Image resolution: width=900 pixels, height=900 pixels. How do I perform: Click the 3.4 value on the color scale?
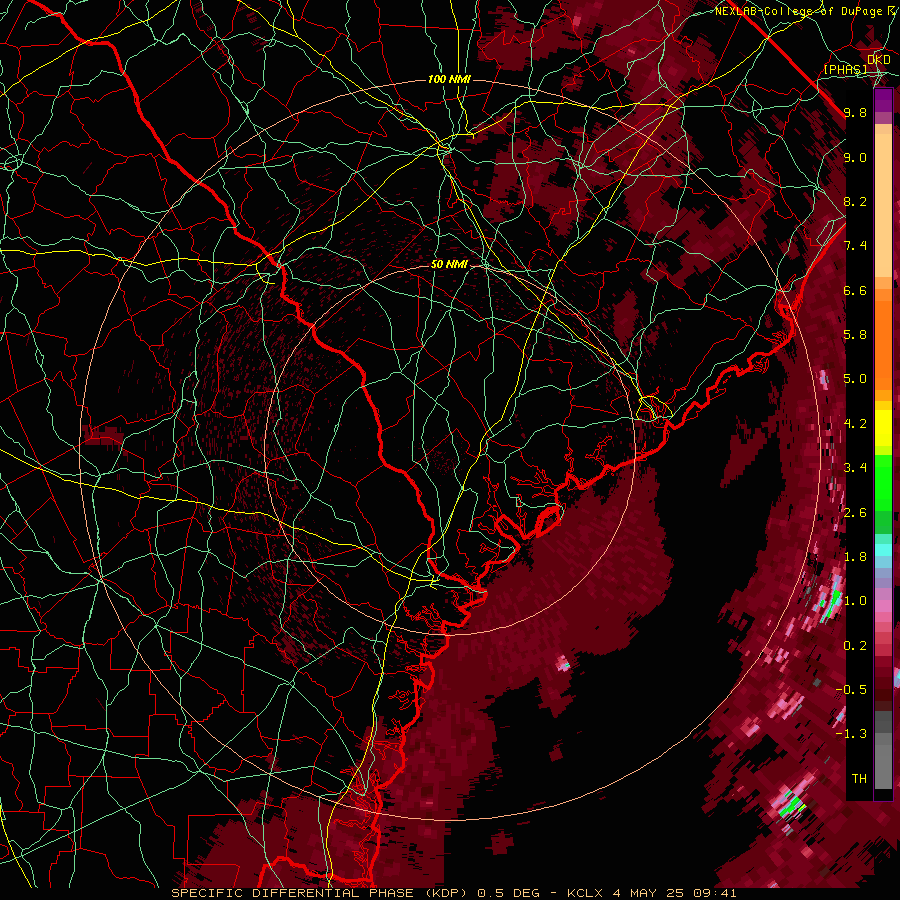(855, 468)
